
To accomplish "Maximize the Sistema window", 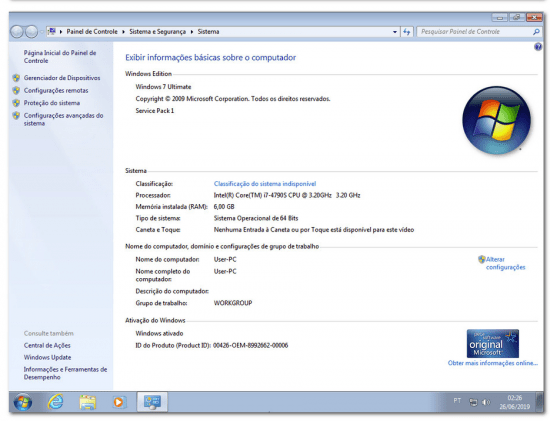I will point(517,18).
